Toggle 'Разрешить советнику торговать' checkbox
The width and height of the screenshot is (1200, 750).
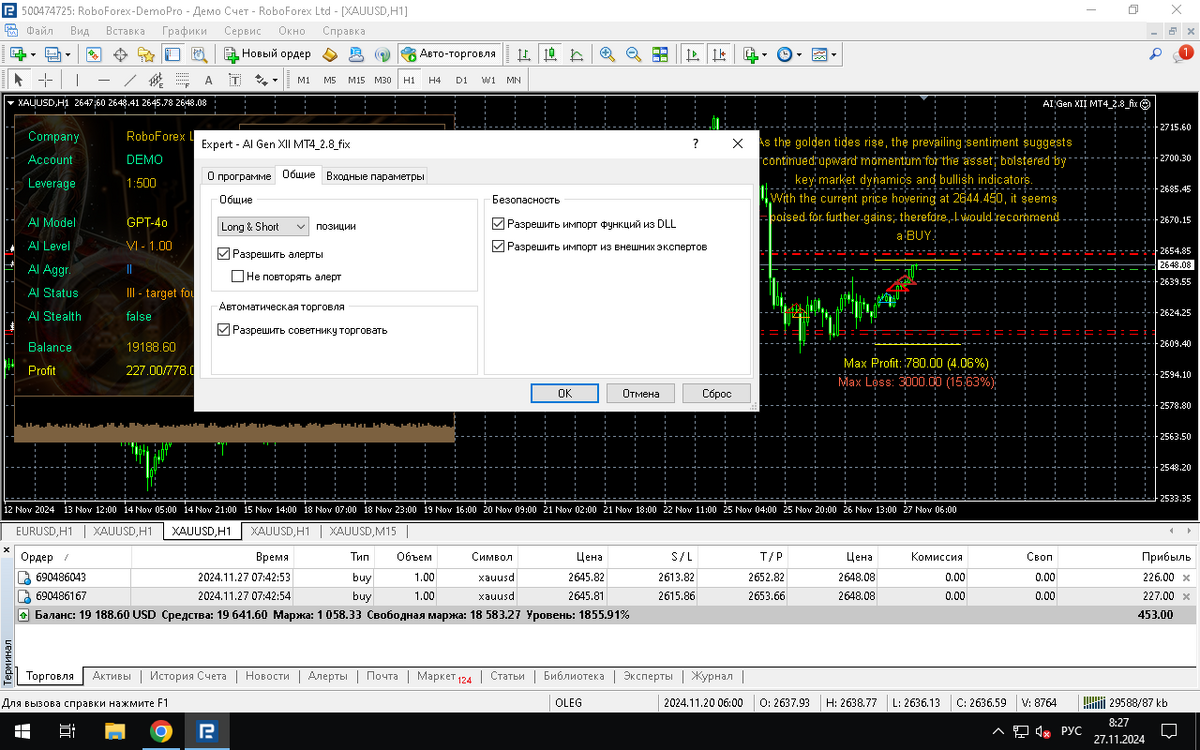224,330
